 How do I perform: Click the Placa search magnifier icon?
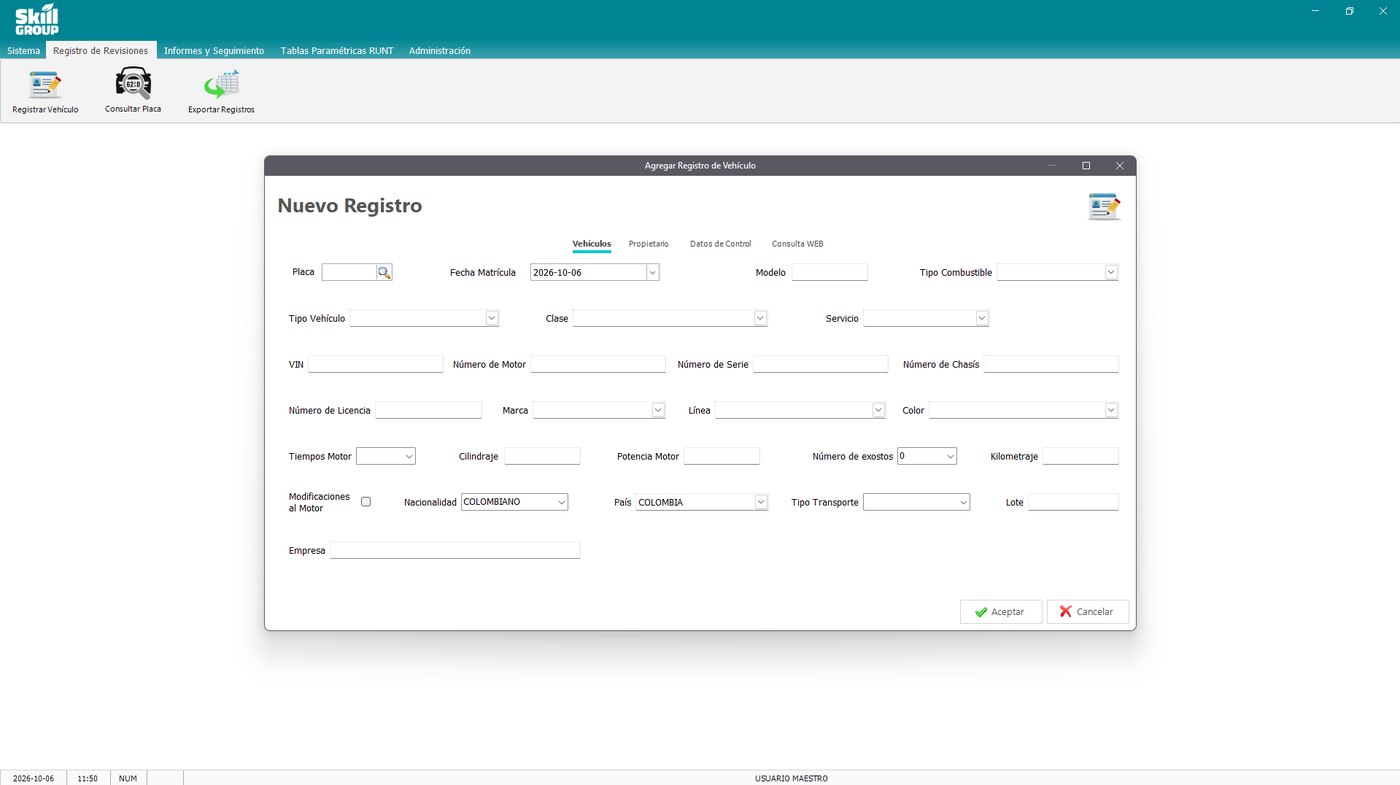(384, 272)
